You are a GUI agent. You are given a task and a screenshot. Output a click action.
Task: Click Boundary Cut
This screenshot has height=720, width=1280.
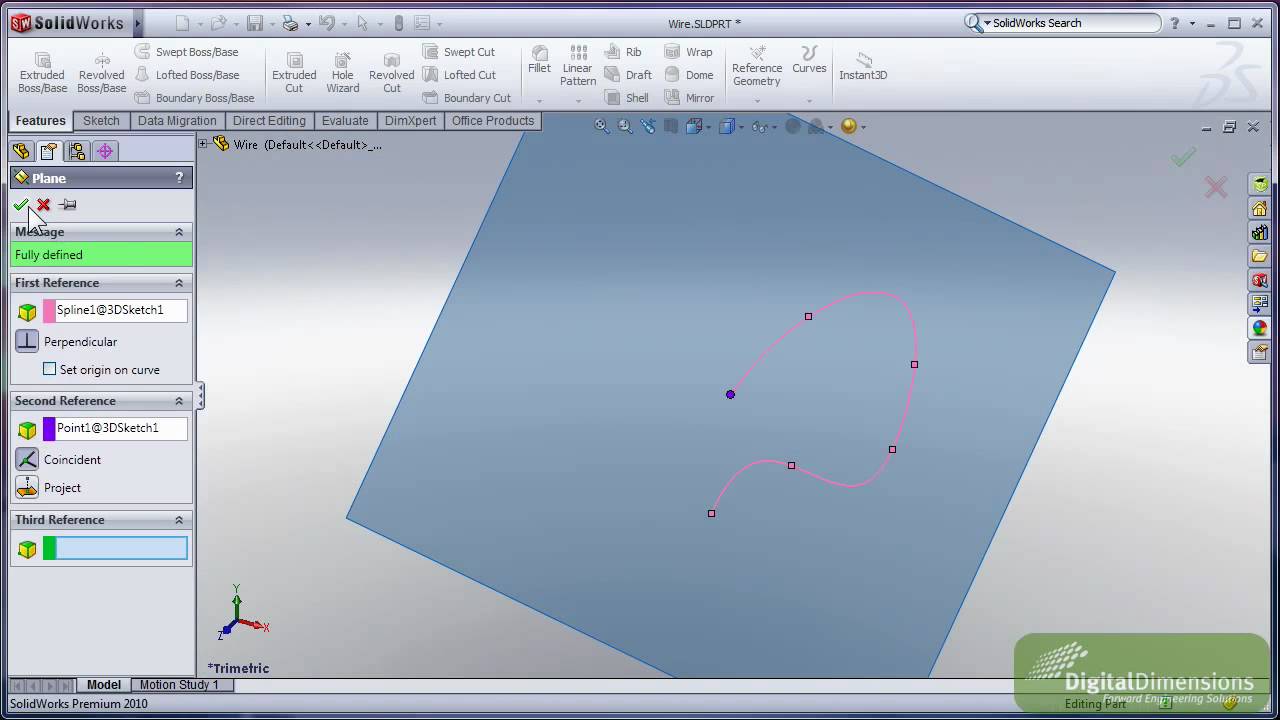click(x=466, y=98)
